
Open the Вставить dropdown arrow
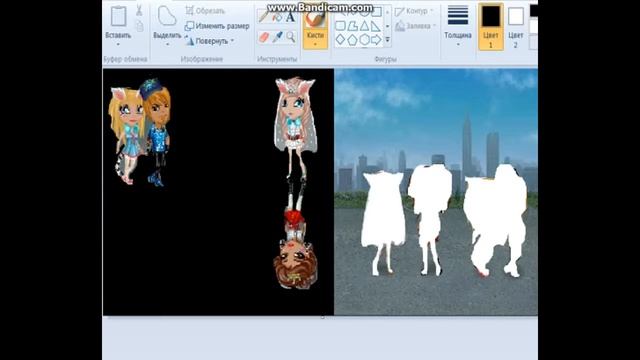click(118, 44)
